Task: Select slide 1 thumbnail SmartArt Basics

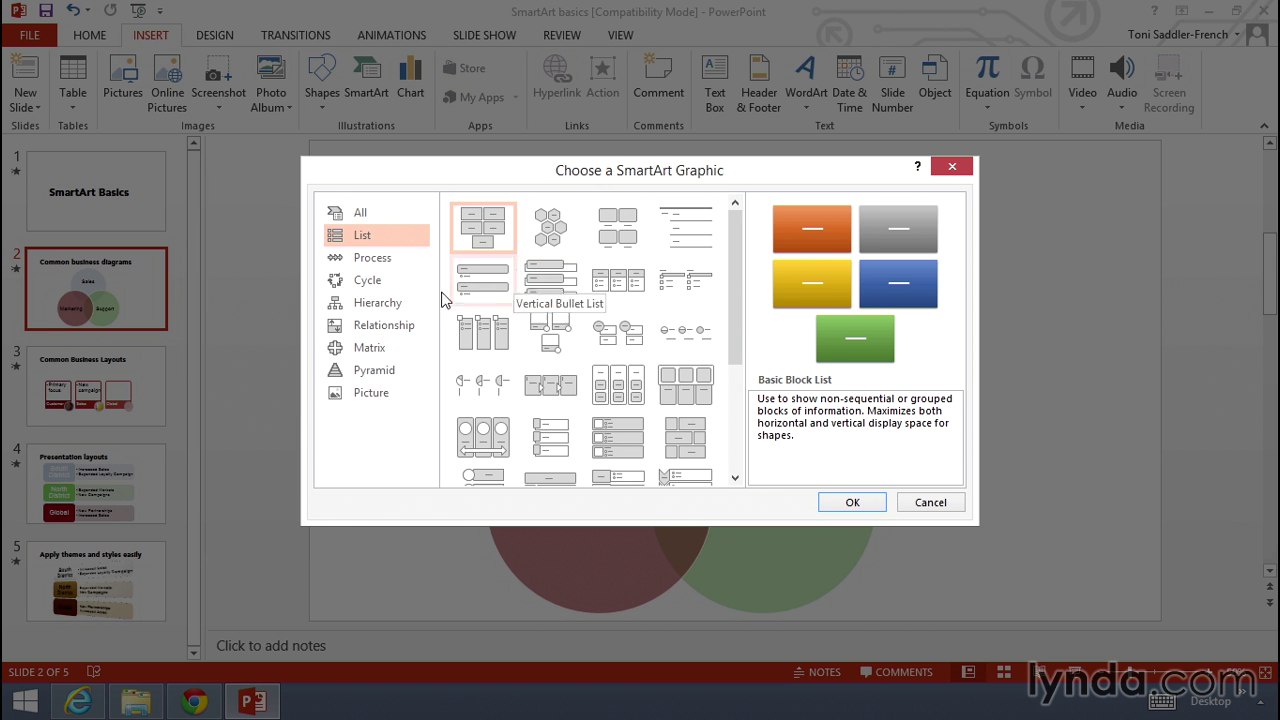Action: click(x=96, y=193)
